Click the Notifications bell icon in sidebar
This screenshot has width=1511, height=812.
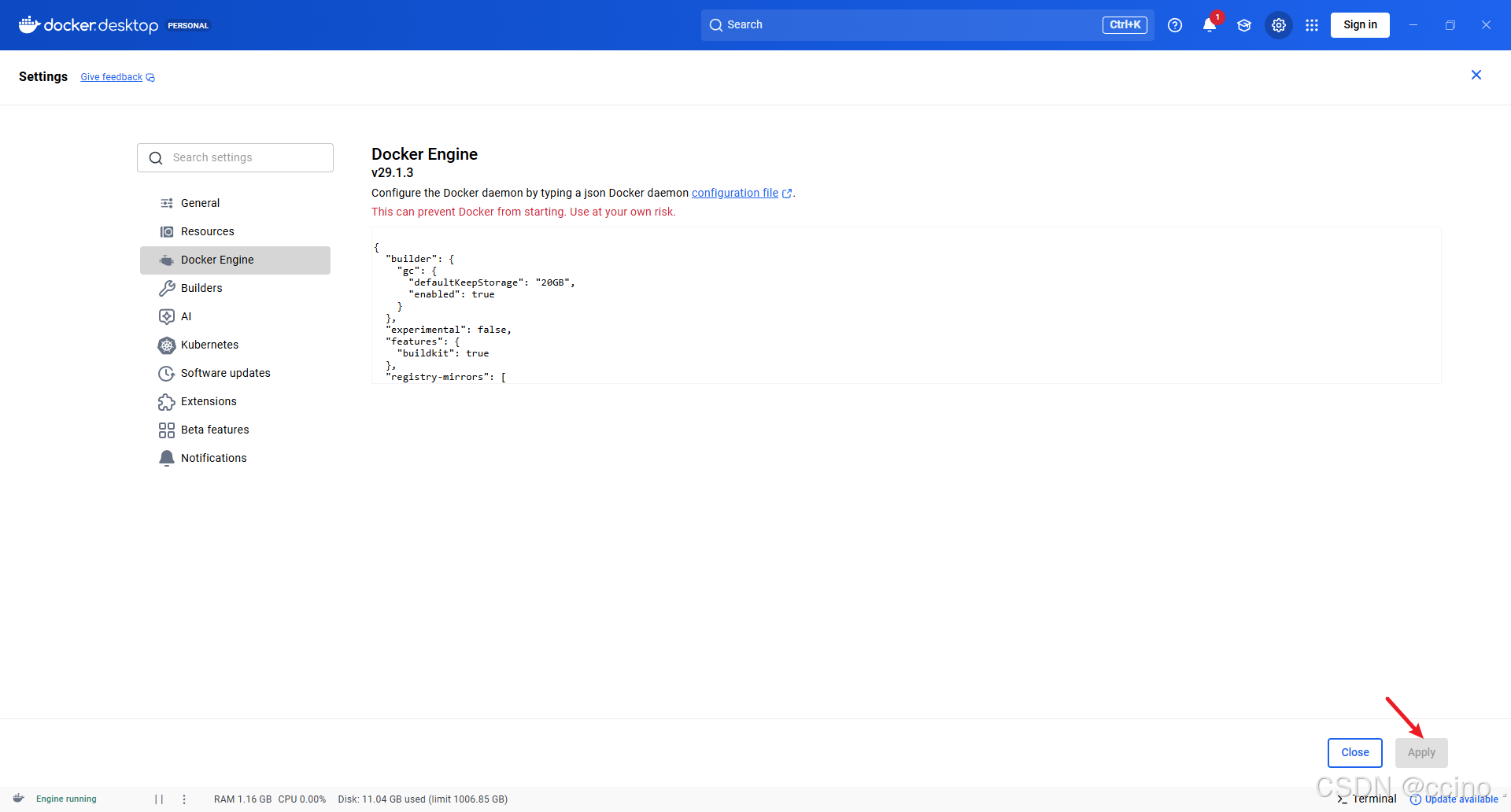tap(167, 458)
